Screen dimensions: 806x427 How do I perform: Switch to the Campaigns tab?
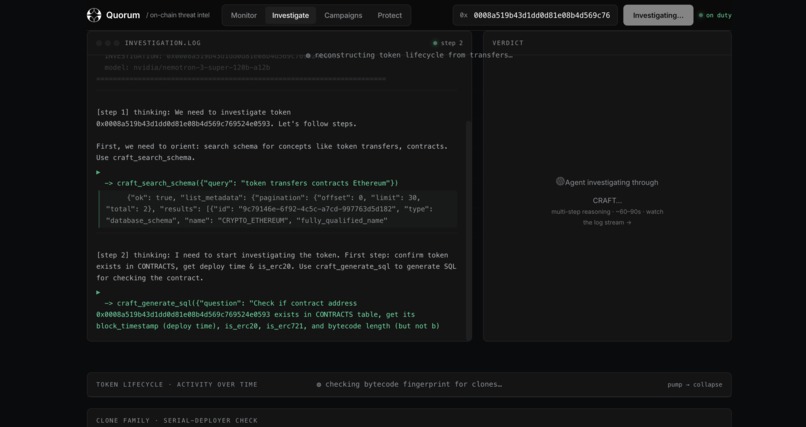[343, 15]
